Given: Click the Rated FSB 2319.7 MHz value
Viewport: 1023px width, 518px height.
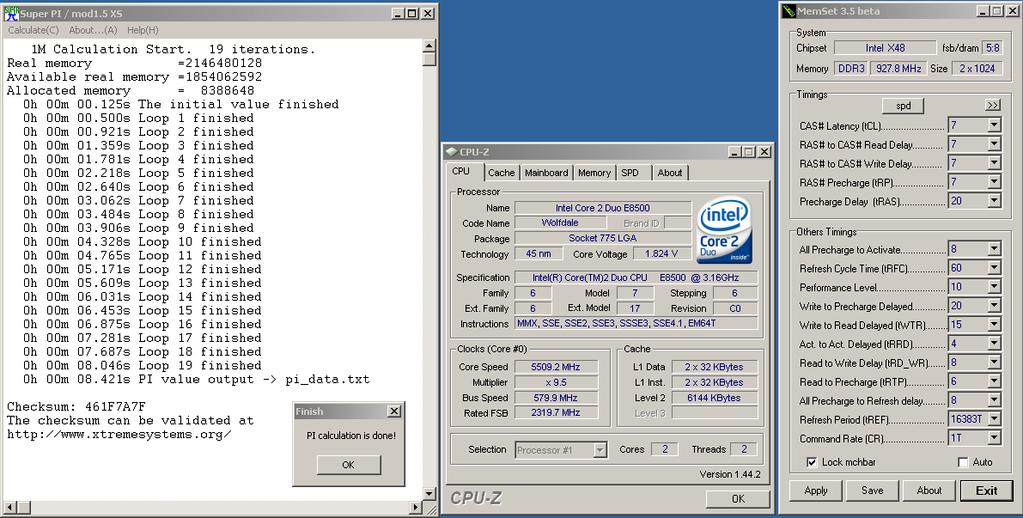Looking at the screenshot, I should coord(556,413).
